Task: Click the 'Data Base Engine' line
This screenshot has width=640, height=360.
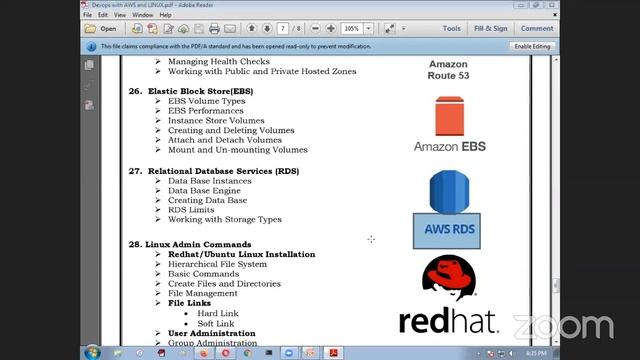Action: coord(204,191)
